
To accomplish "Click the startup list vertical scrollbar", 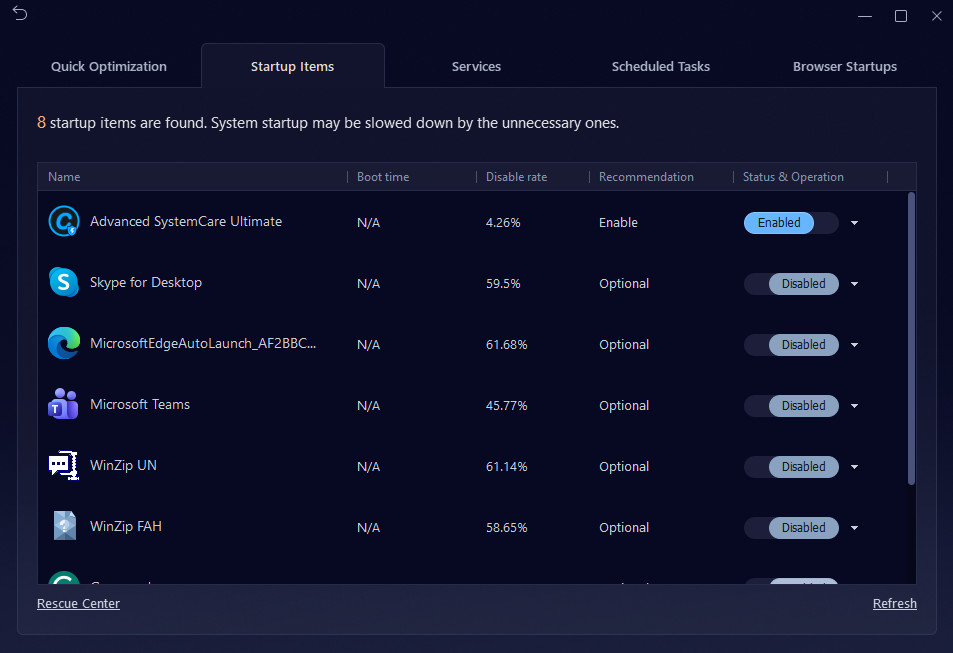I will [911, 339].
